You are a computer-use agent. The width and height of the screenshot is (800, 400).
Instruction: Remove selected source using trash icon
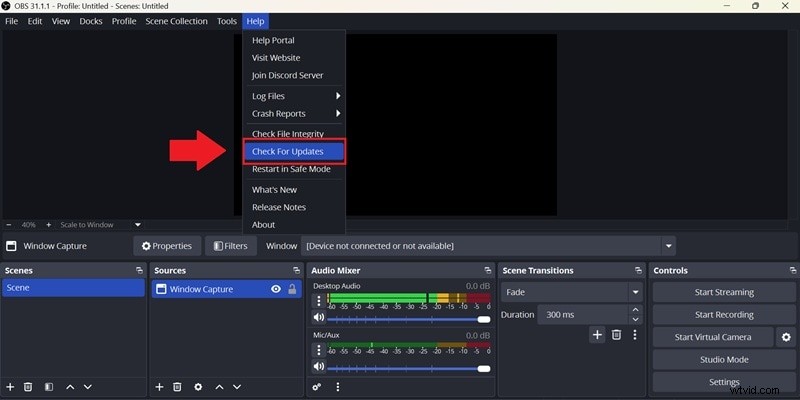tap(177, 387)
